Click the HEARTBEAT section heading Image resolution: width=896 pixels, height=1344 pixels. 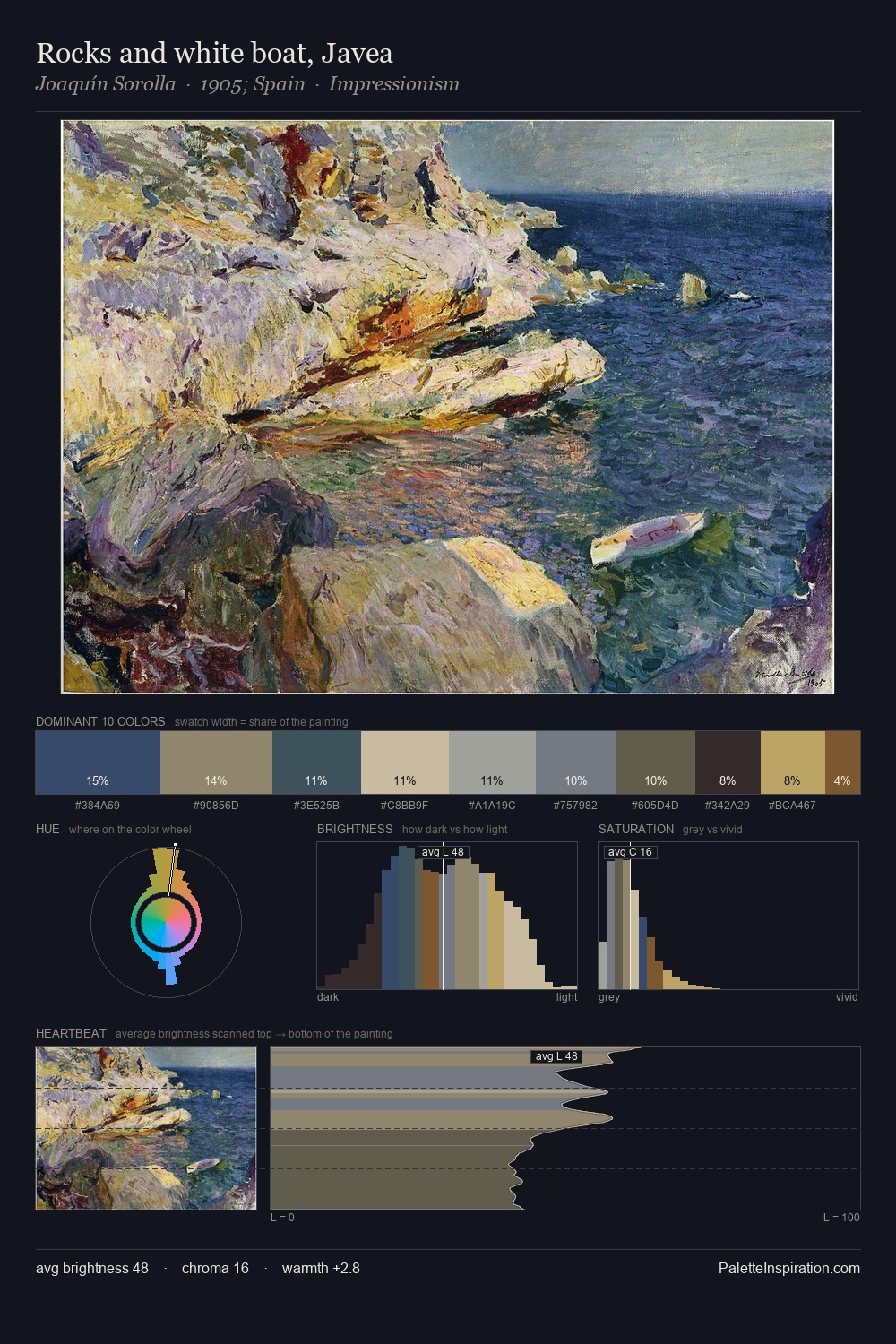click(x=71, y=1033)
